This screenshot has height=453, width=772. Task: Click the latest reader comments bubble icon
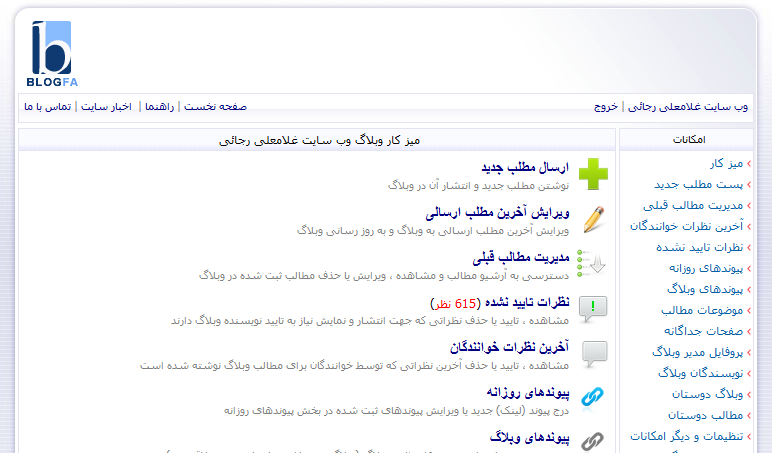[593, 353]
